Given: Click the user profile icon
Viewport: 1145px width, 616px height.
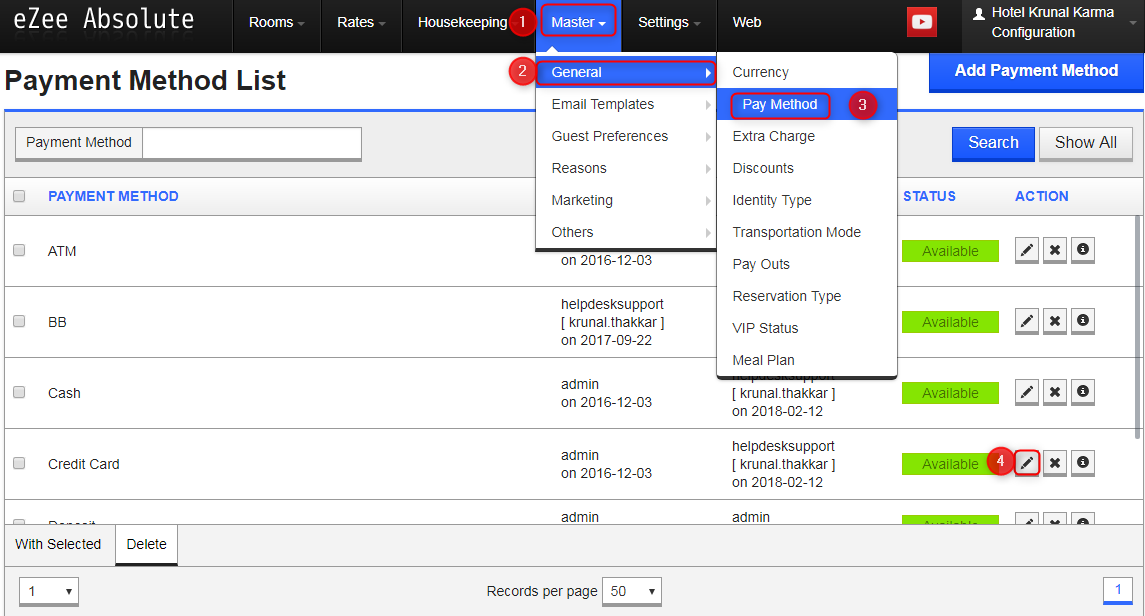Looking at the screenshot, I should [x=979, y=13].
